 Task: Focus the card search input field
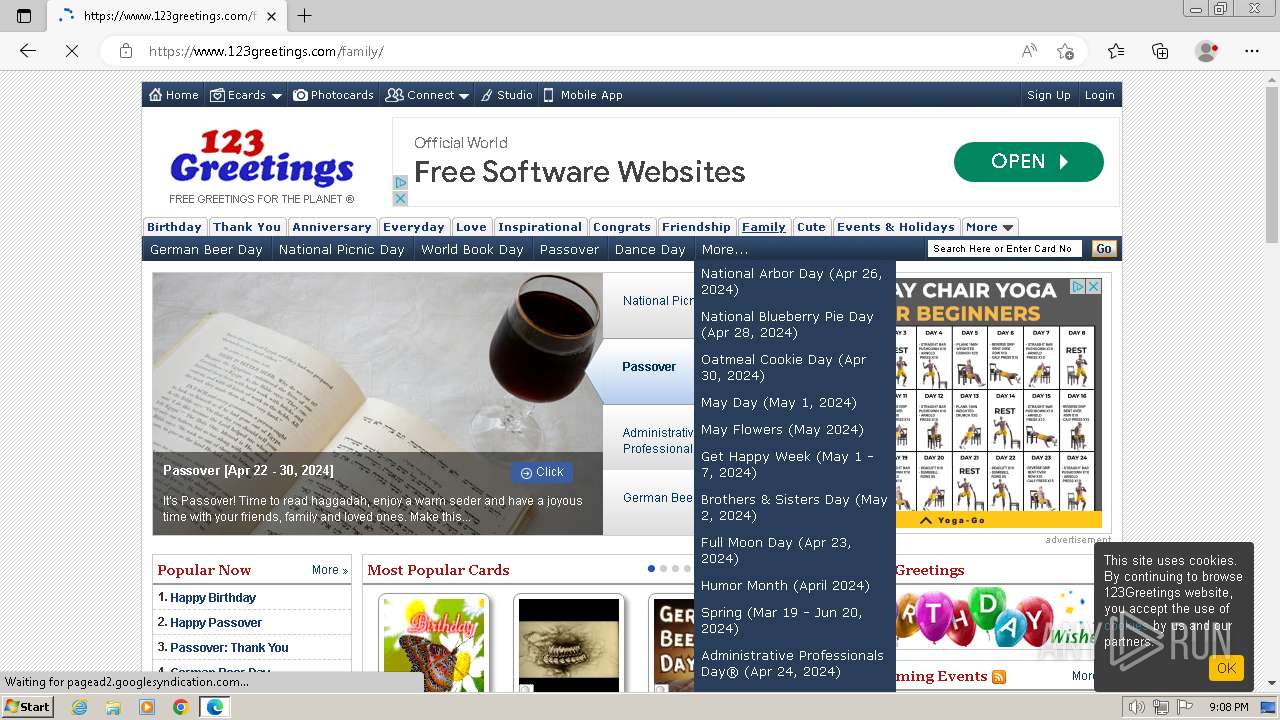click(x=1005, y=249)
